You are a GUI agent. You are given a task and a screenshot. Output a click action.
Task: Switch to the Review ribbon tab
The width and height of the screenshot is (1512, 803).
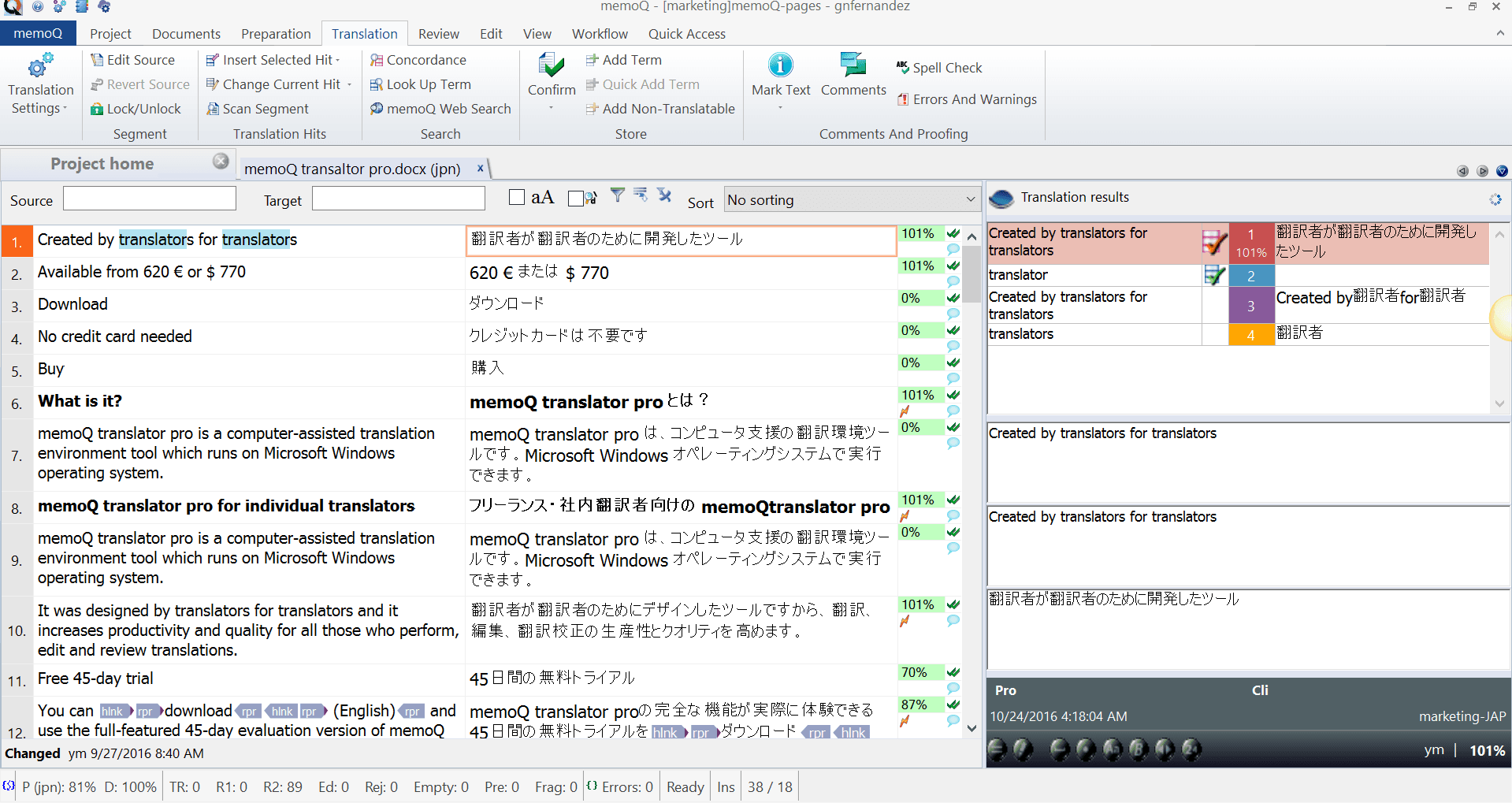point(438,34)
